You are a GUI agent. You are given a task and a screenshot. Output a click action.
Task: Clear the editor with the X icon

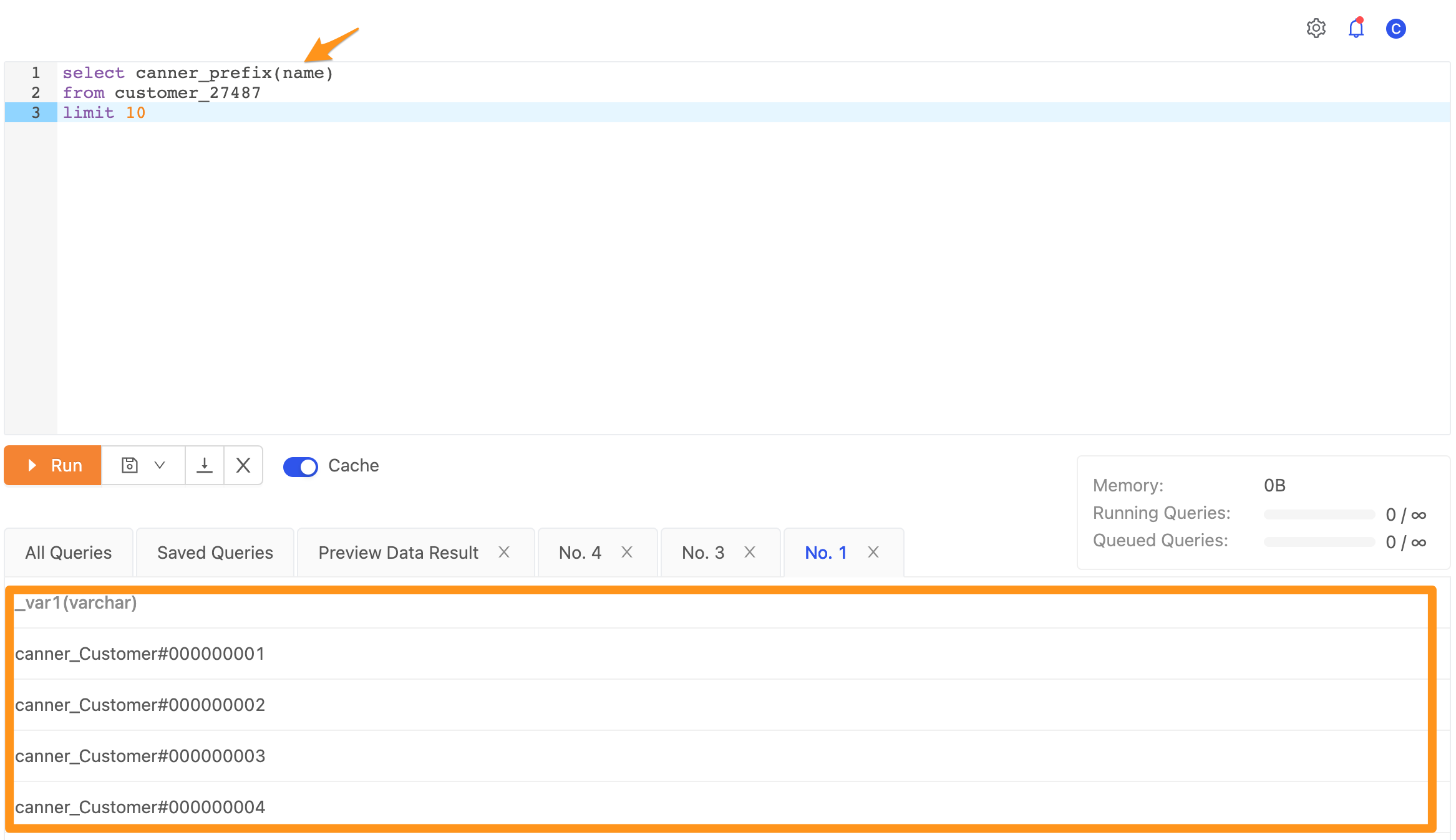[x=243, y=465]
